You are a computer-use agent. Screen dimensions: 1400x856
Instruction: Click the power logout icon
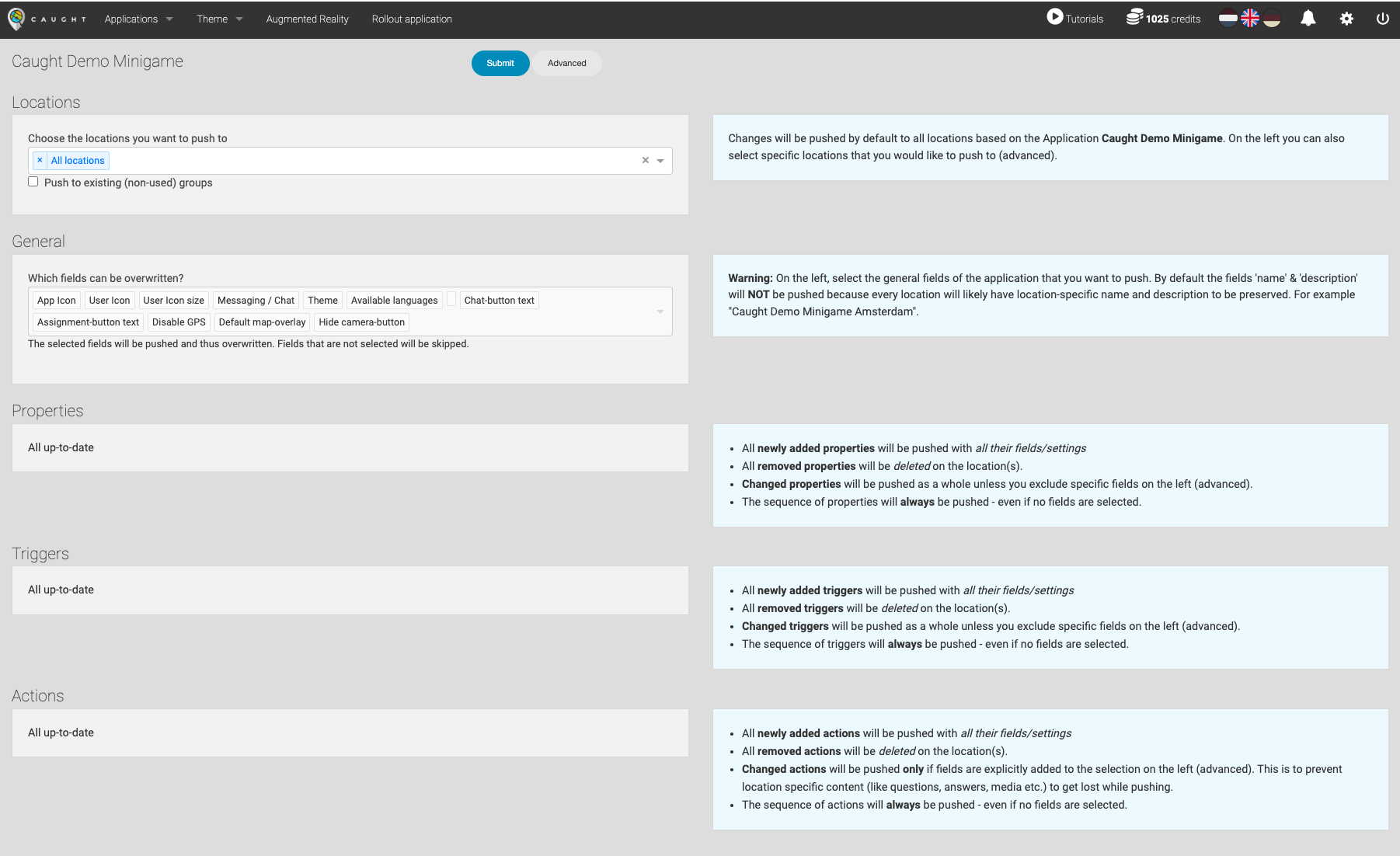pyautogui.click(x=1382, y=19)
